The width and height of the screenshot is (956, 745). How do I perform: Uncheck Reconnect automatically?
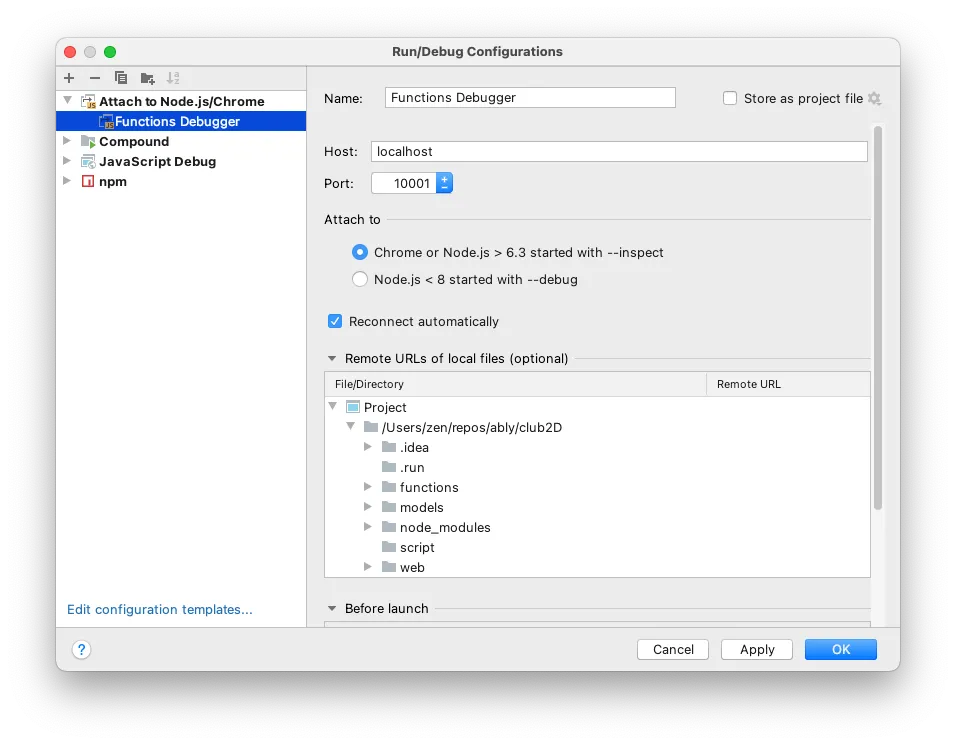click(x=335, y=321)
